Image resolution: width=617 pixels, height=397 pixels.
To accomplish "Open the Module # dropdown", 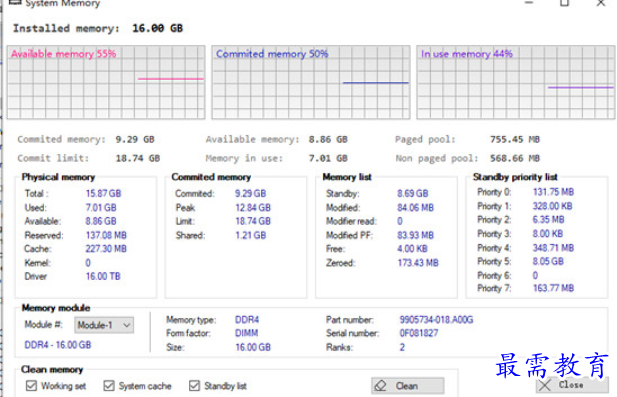I will [104, 325].
